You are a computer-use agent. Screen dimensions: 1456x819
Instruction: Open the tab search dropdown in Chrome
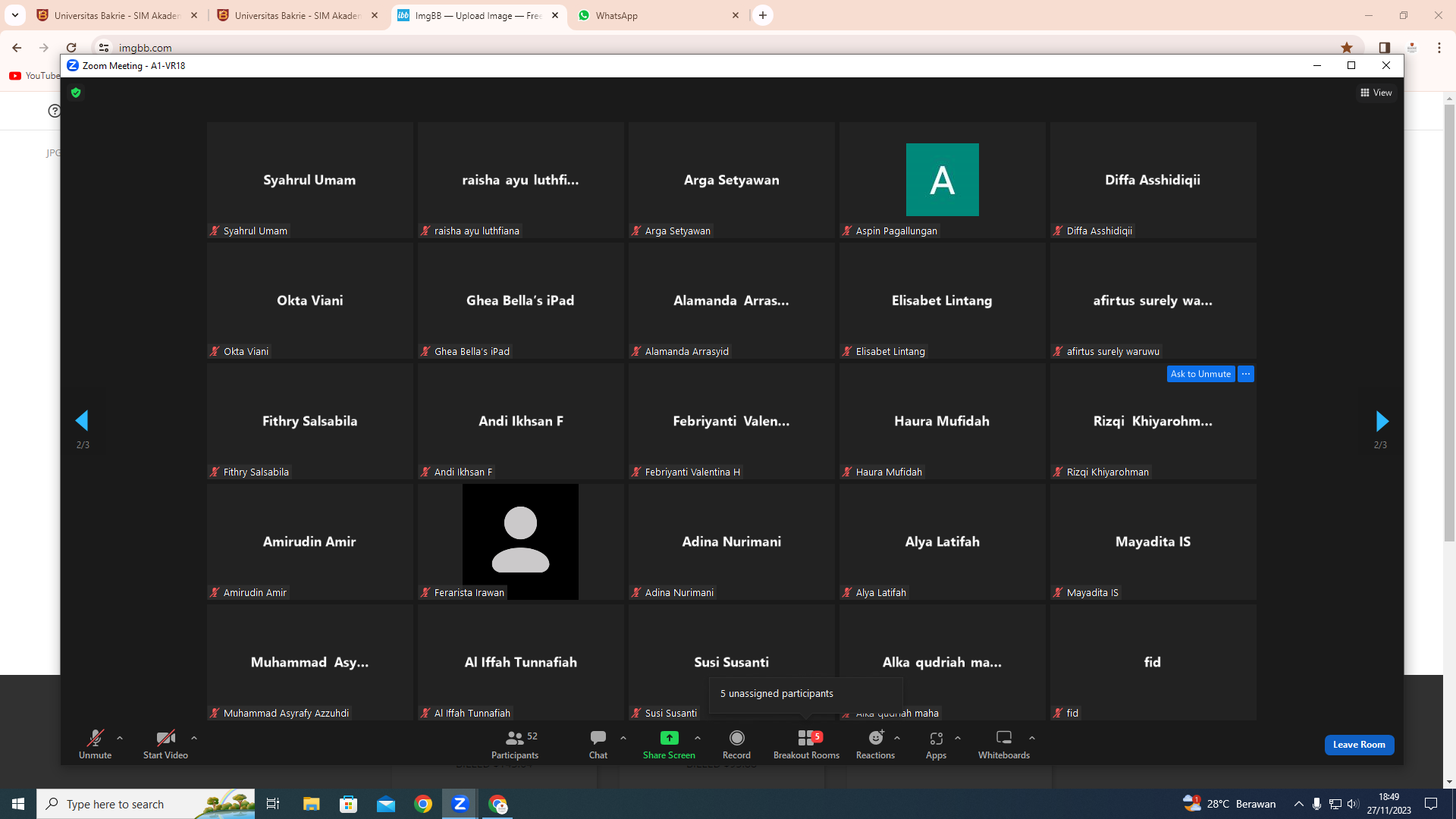tap(14, 15)
